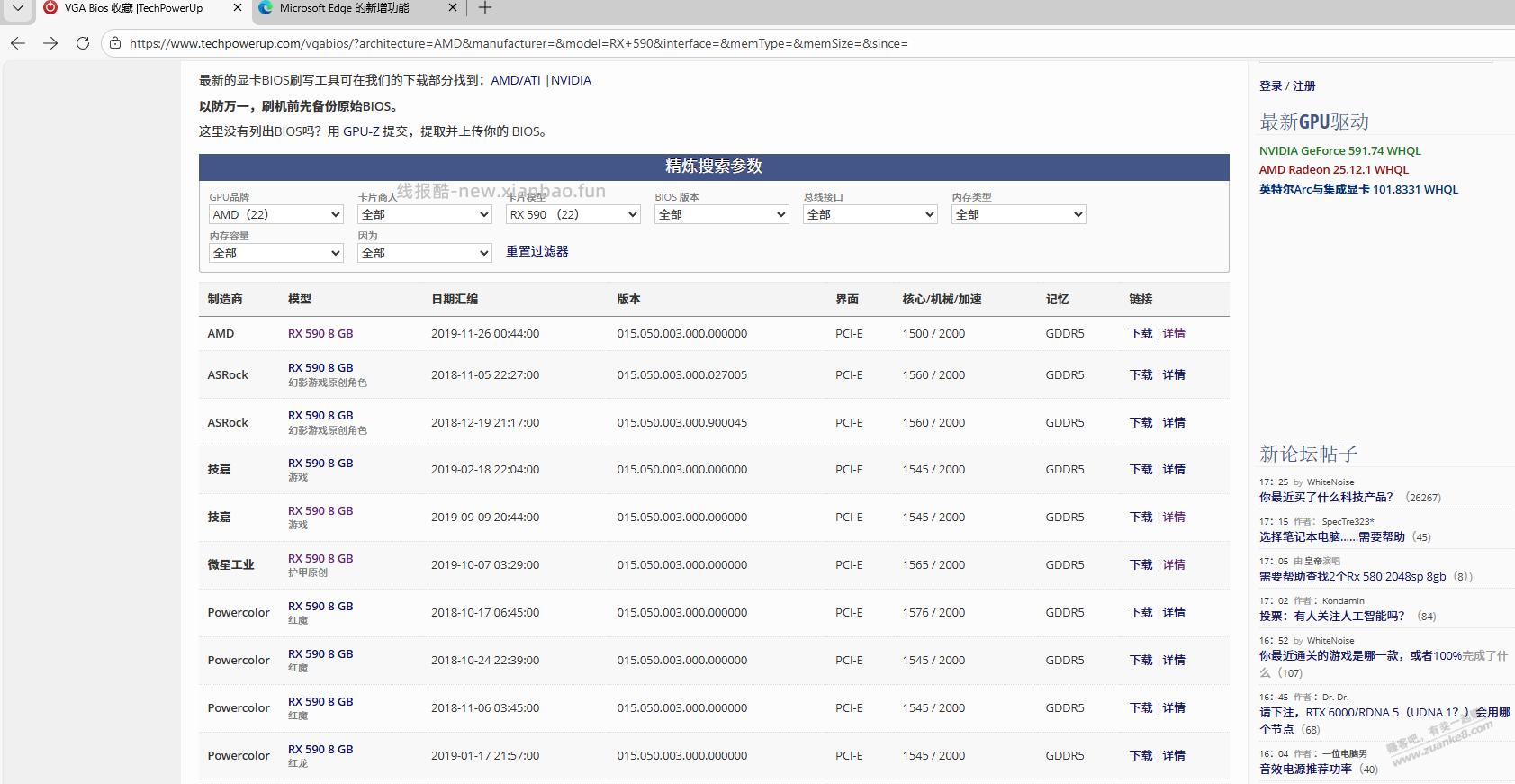Click the 核心/机械/加速 column header
The width and height of the screenshot is (1515, 784).
942,299
